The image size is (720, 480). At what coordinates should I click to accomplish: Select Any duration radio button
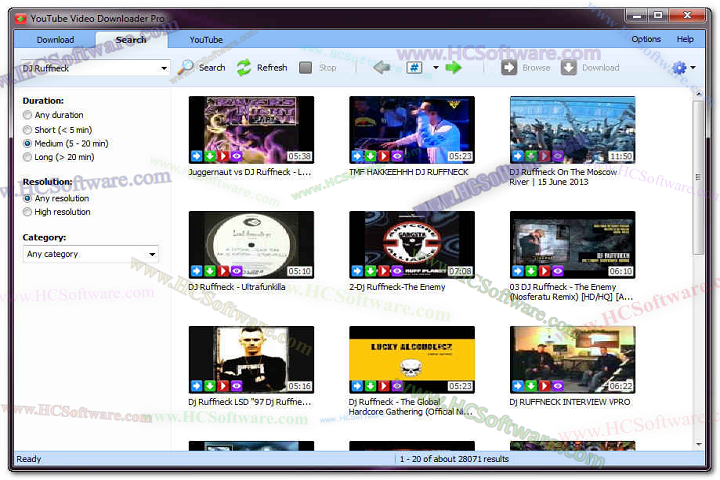pos(28,115)
